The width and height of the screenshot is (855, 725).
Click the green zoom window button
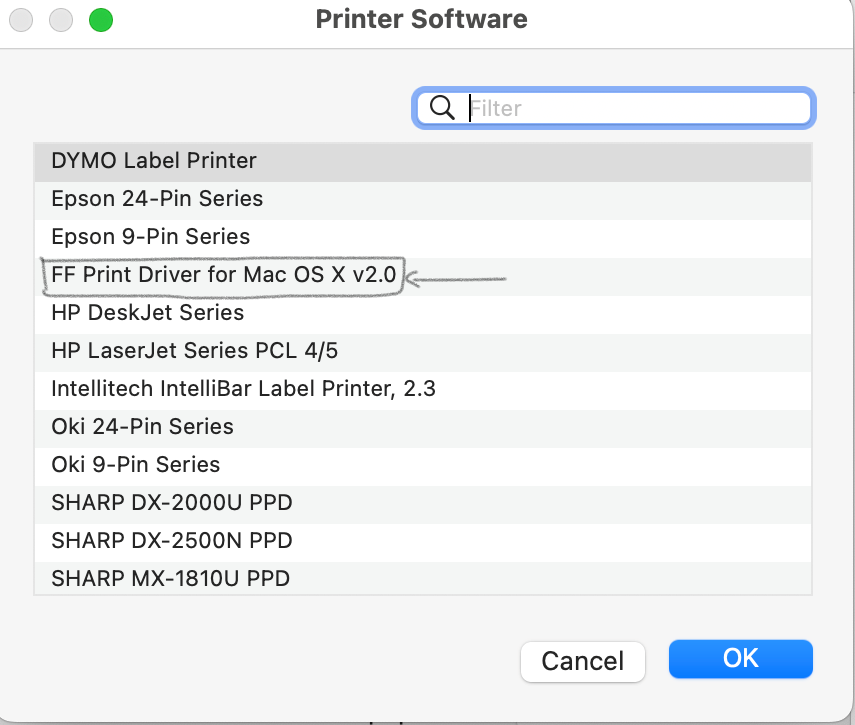100,20
